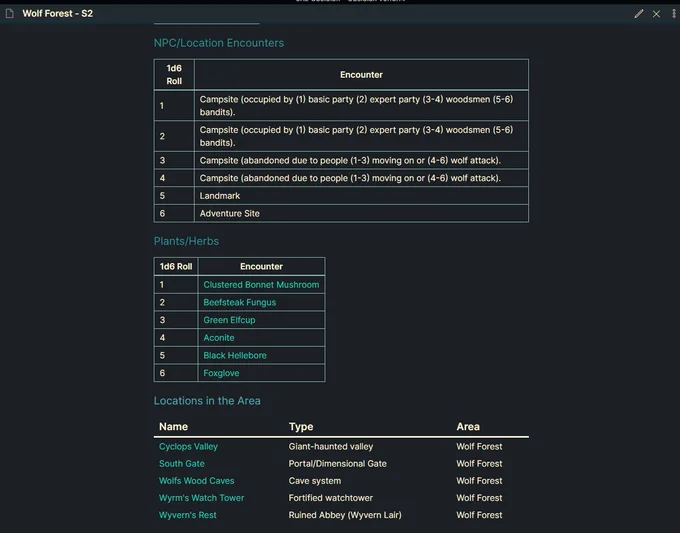Click Wolf Forest area in Cyclops Valley row
This screenshot has height=533, width=680.
pos(479,446)
